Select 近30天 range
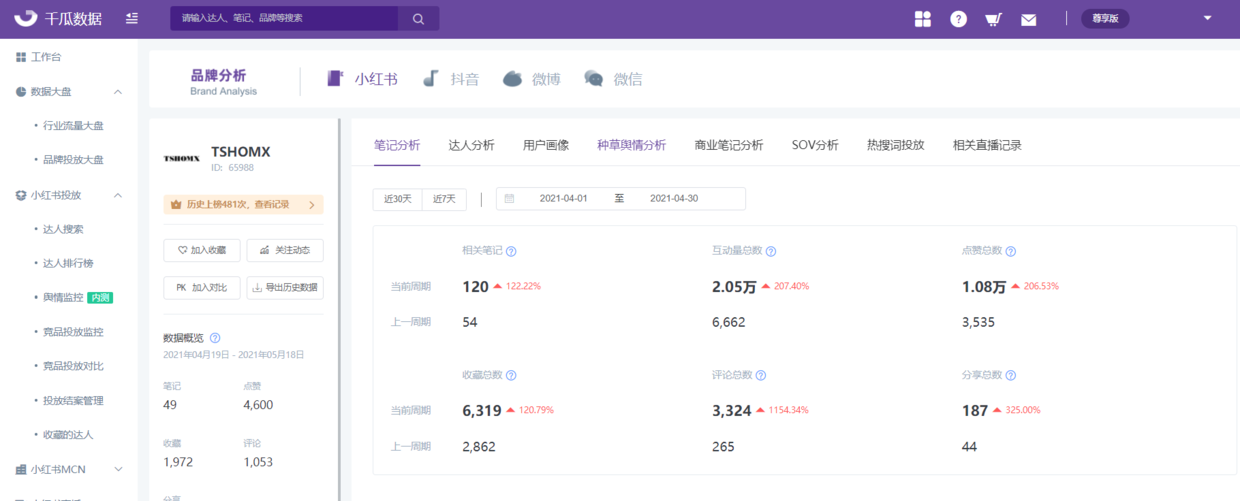Screen dimensions: 1240x501 coord(397,199)
